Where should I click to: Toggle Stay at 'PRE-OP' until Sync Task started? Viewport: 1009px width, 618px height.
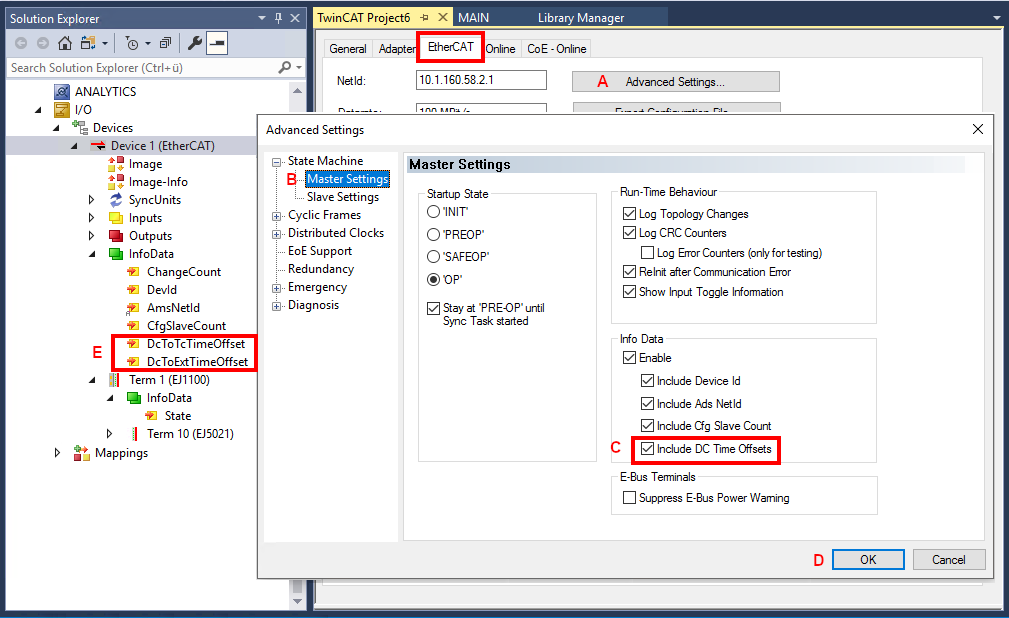pos(434,308)
